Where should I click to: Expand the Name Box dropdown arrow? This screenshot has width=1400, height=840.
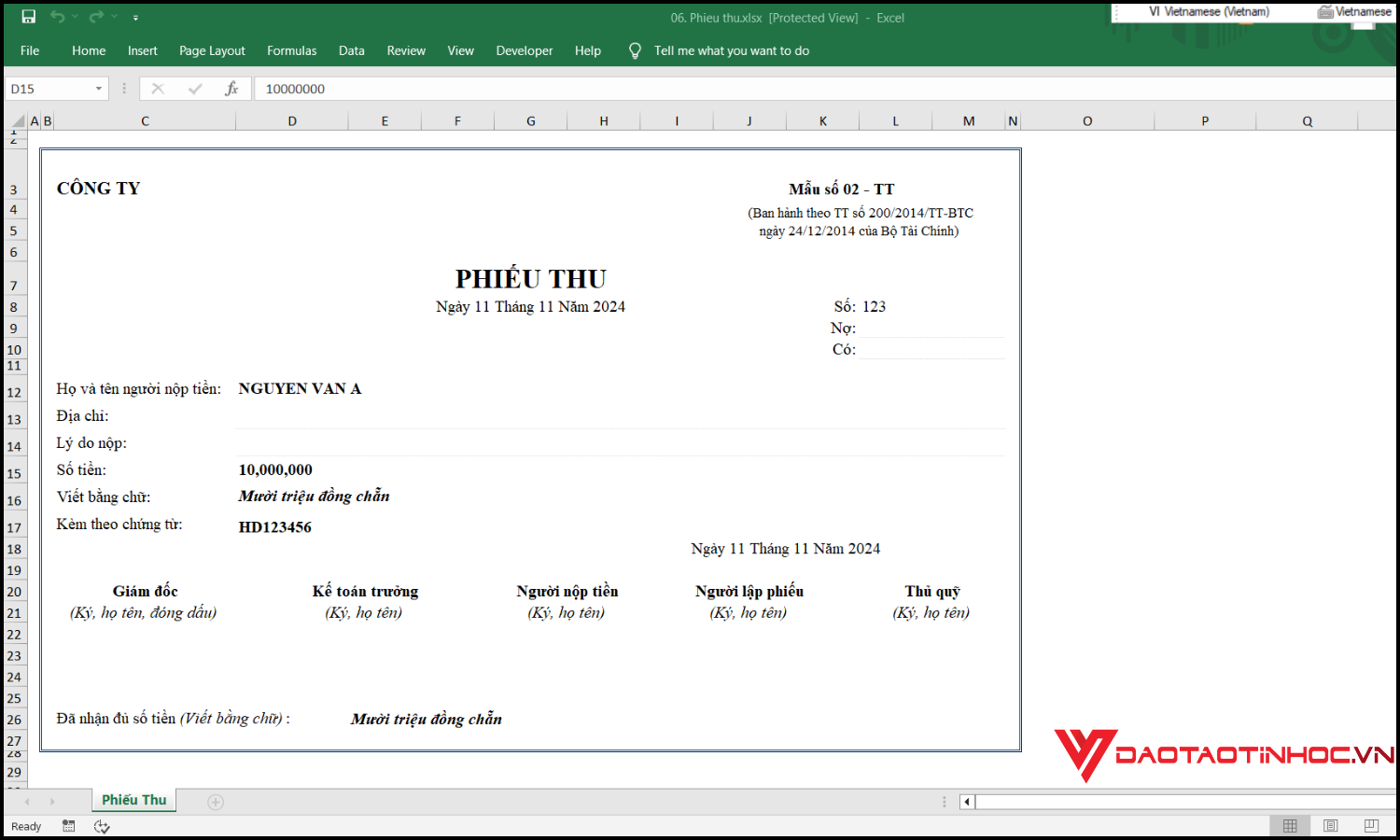pos(98,89)
